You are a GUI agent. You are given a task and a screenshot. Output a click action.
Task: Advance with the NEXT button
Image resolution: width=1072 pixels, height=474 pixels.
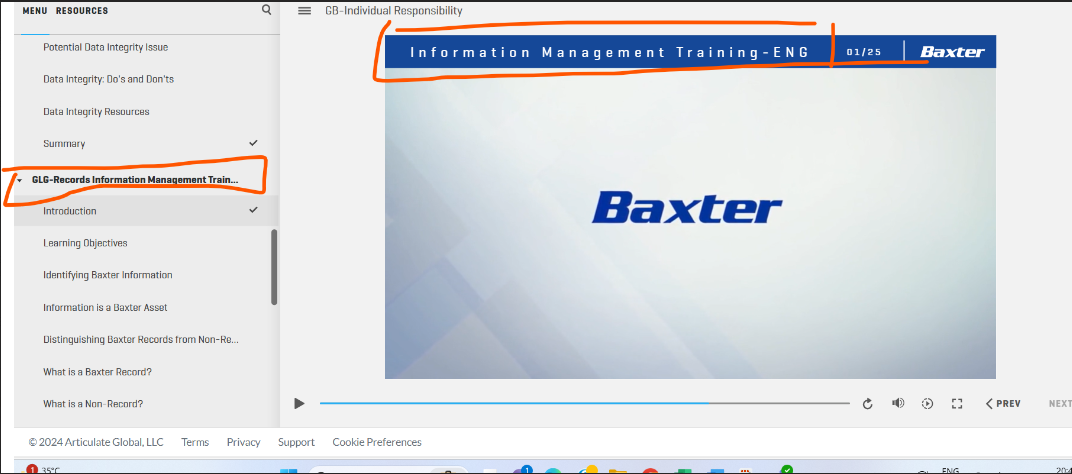[1060, 404]
